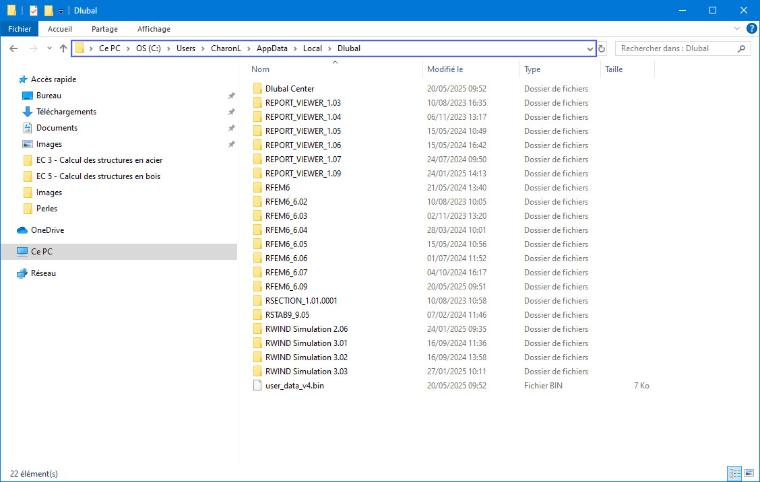This screenshot has height=482, width=760.
Task: Open the Help question mark icon
Action: click(x=752, y=29)
